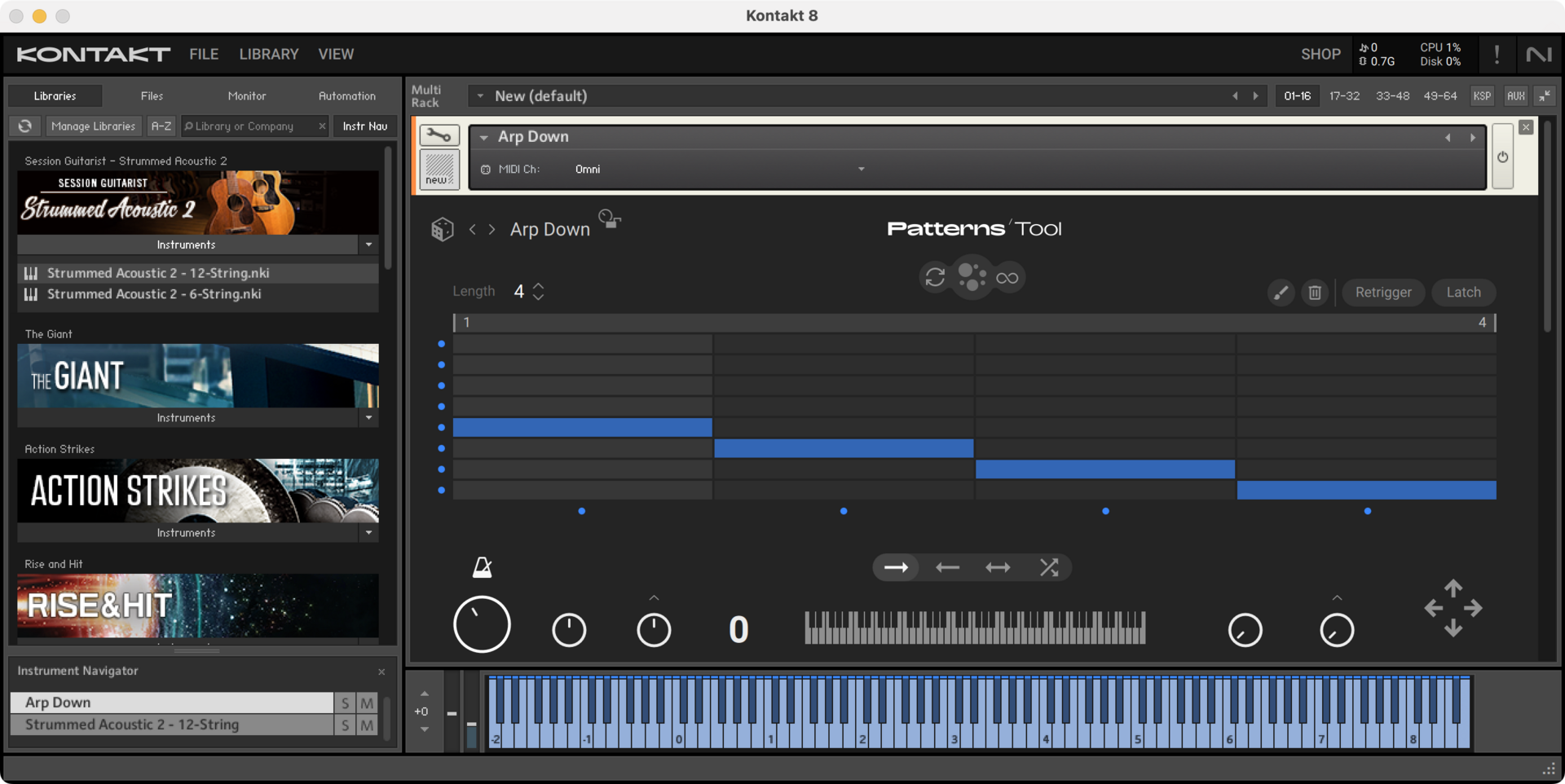
Task: Mute the Arp Down instrument
Action: point(367,703)
